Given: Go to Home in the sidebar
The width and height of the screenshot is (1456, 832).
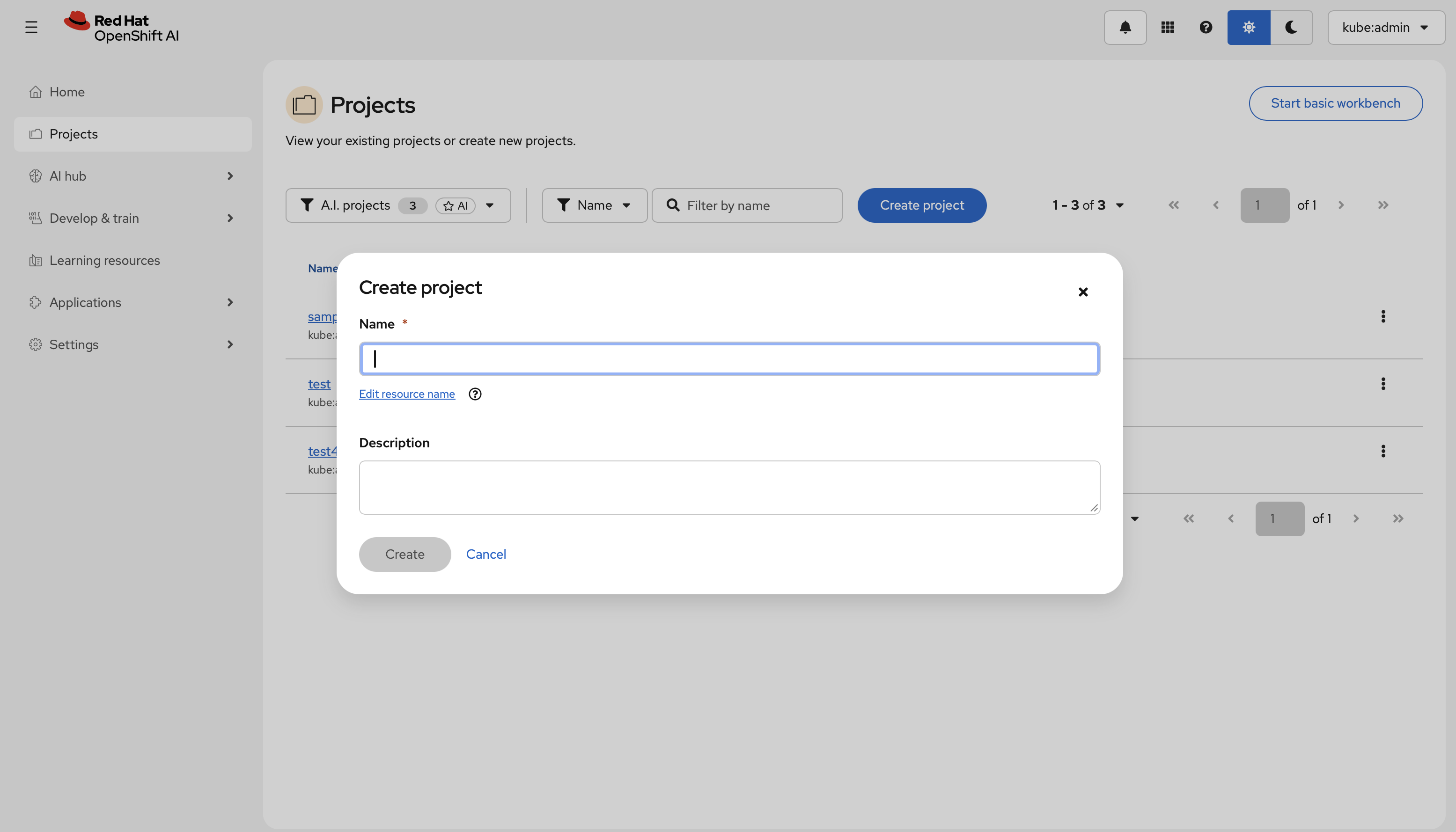Looking at the screenshot, I should tap(67, 92).
